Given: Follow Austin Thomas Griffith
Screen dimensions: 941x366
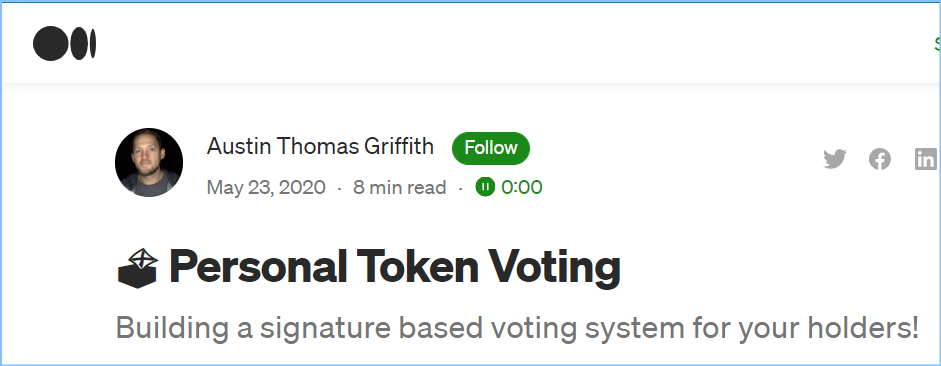Looking at the screenshot, I should pos(491,148).
